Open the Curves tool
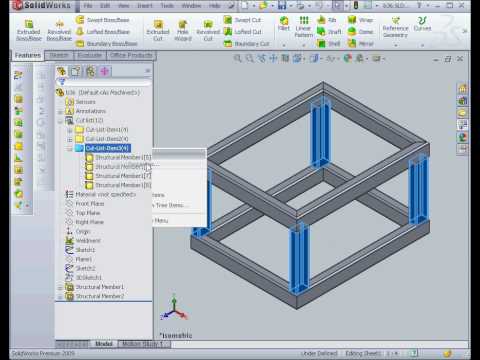The height and width of the screenshot is (360, 480). (422, 24)
